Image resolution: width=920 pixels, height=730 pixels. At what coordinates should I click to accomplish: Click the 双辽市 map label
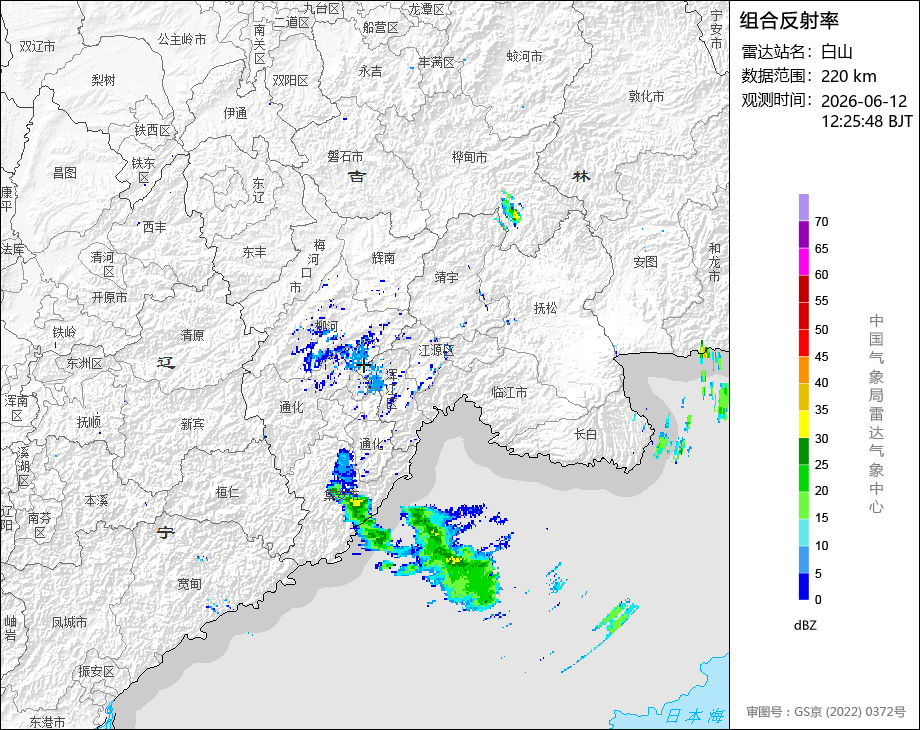pyautogui.click(x=38, y=46)
